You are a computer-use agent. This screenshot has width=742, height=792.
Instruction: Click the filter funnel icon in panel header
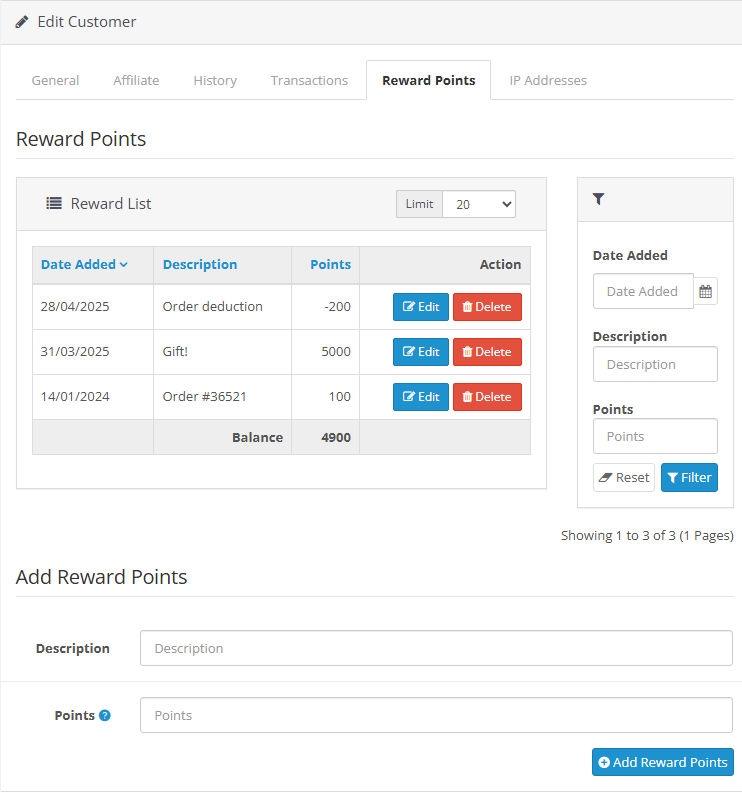598,199
